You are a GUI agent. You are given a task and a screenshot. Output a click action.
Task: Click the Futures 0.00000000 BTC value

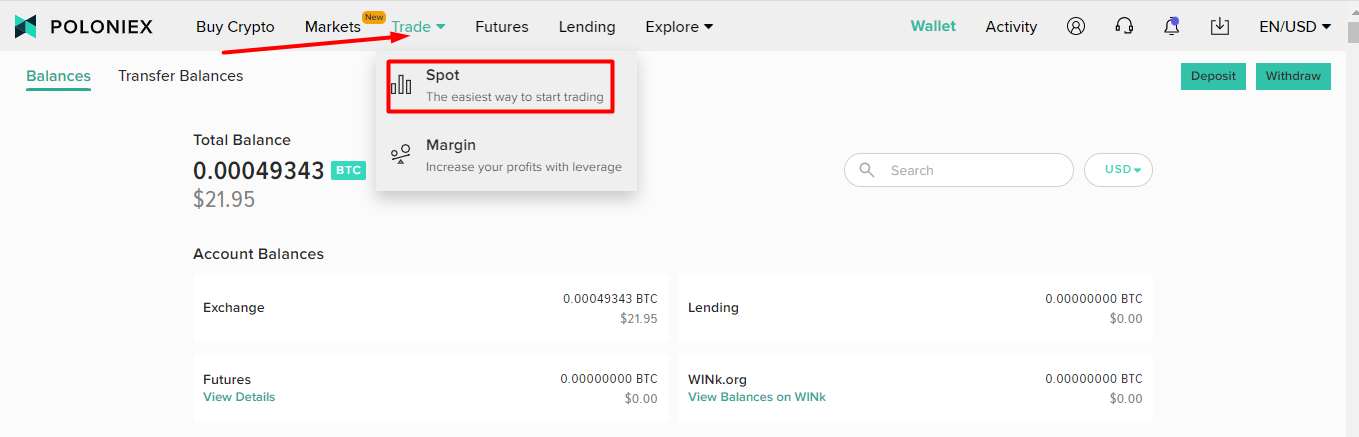click(x=609, y=379)
